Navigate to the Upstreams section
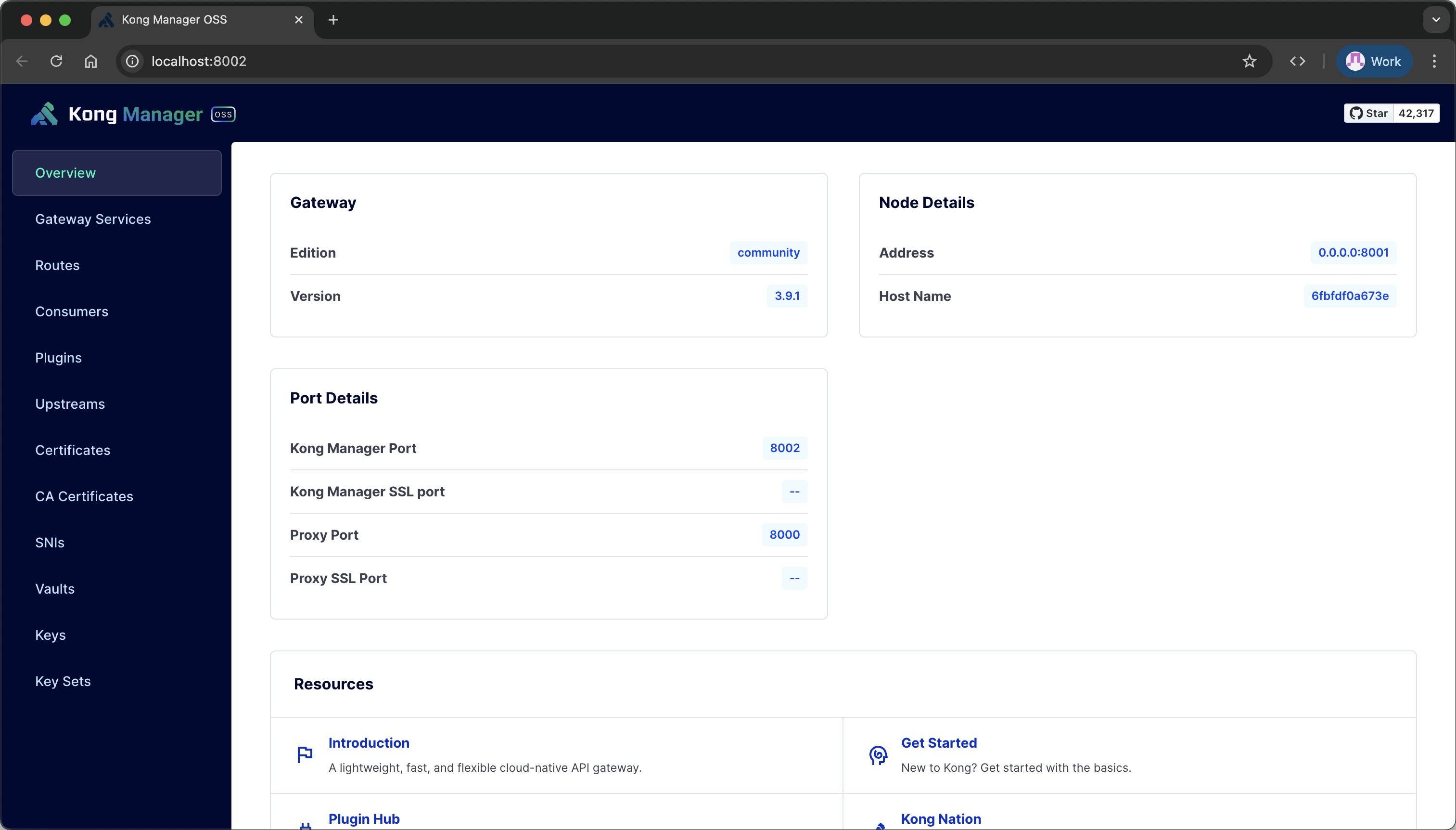Image resolution: width=1456 pixels, height=830 pixels. point(69,403)
